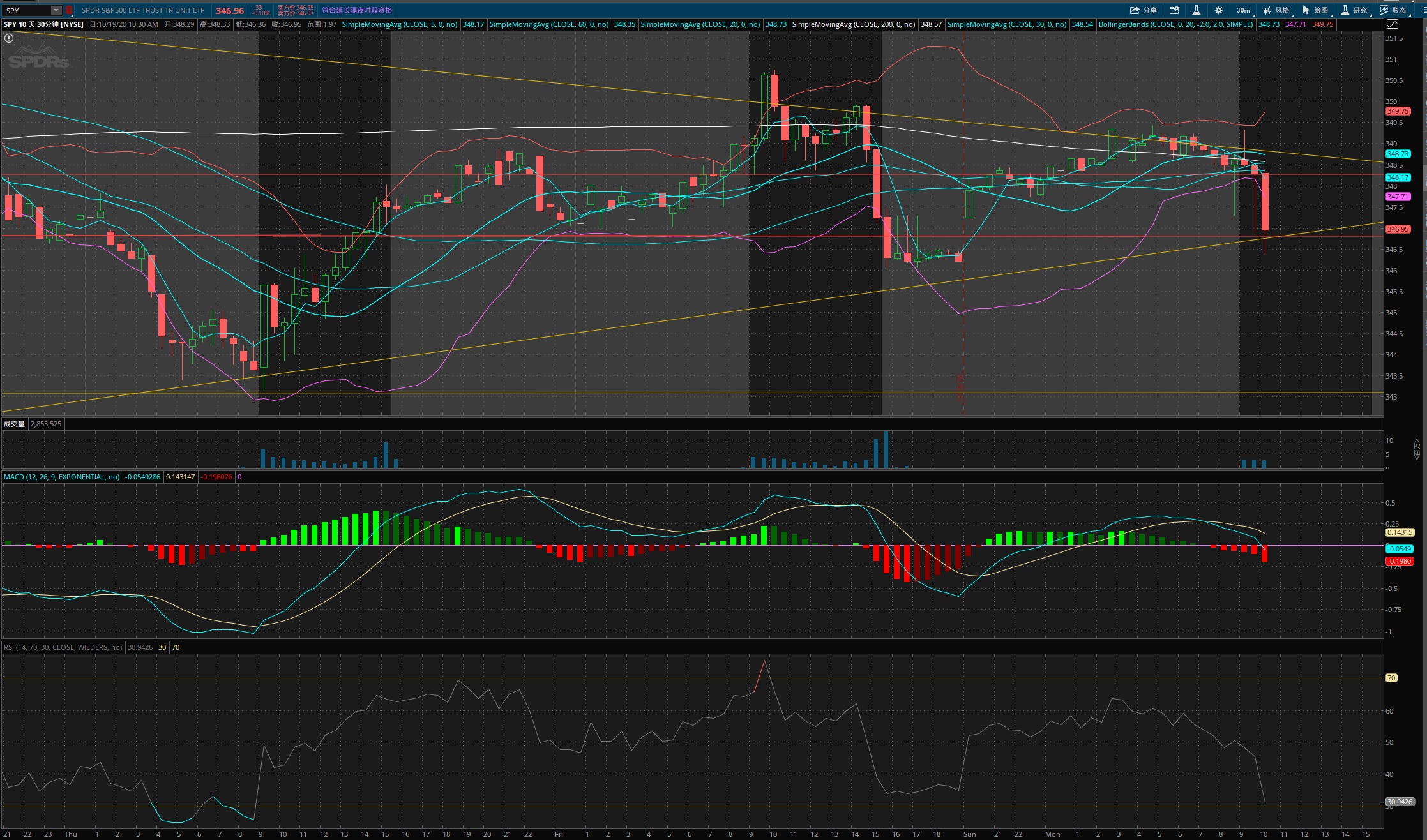Click the SPDR S&P500 ETF TRUST description
This screenshot has width=1427, height=840.
click(x=143, y=10)
